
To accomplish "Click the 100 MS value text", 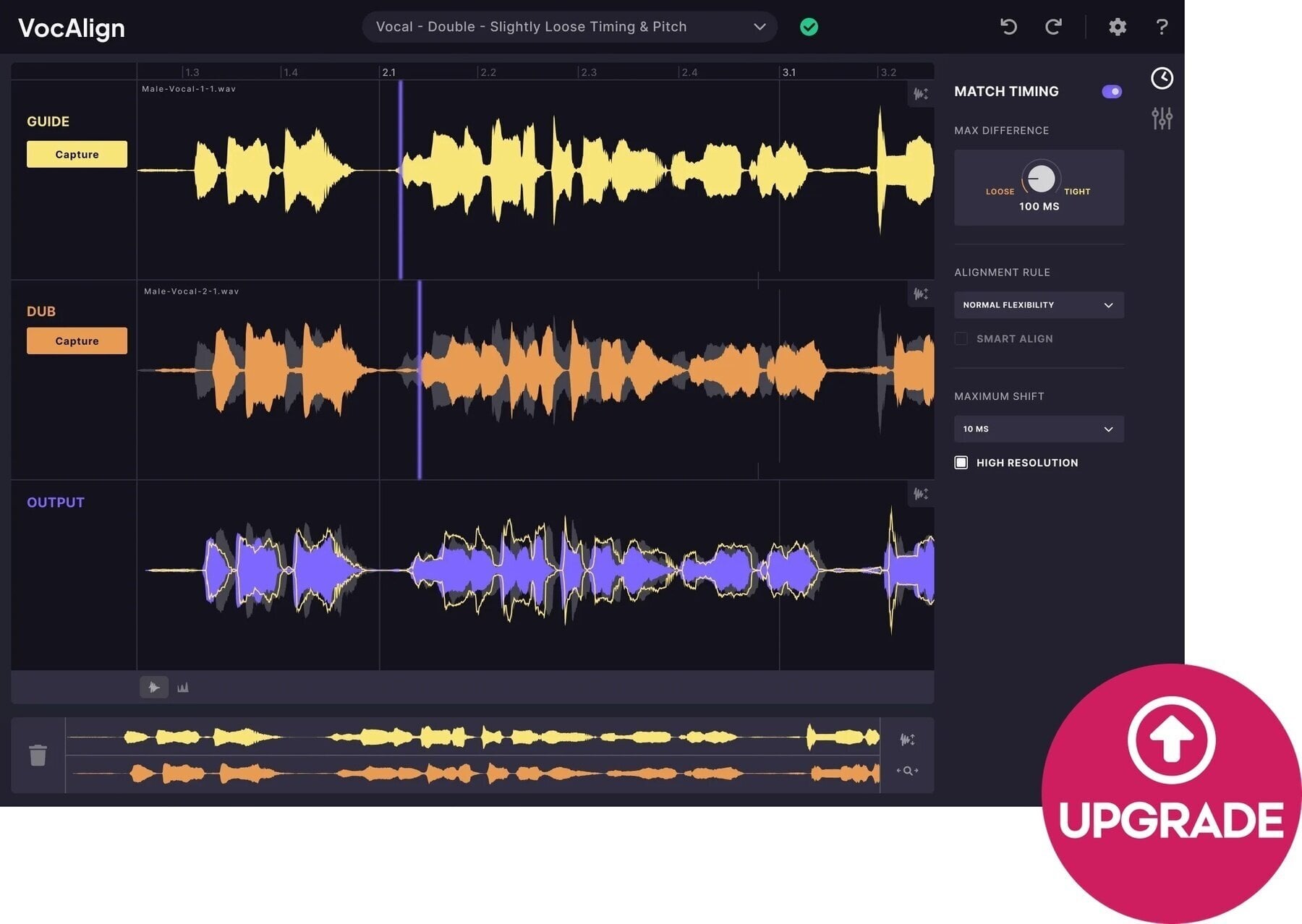I will click(x=1039, y=207).
